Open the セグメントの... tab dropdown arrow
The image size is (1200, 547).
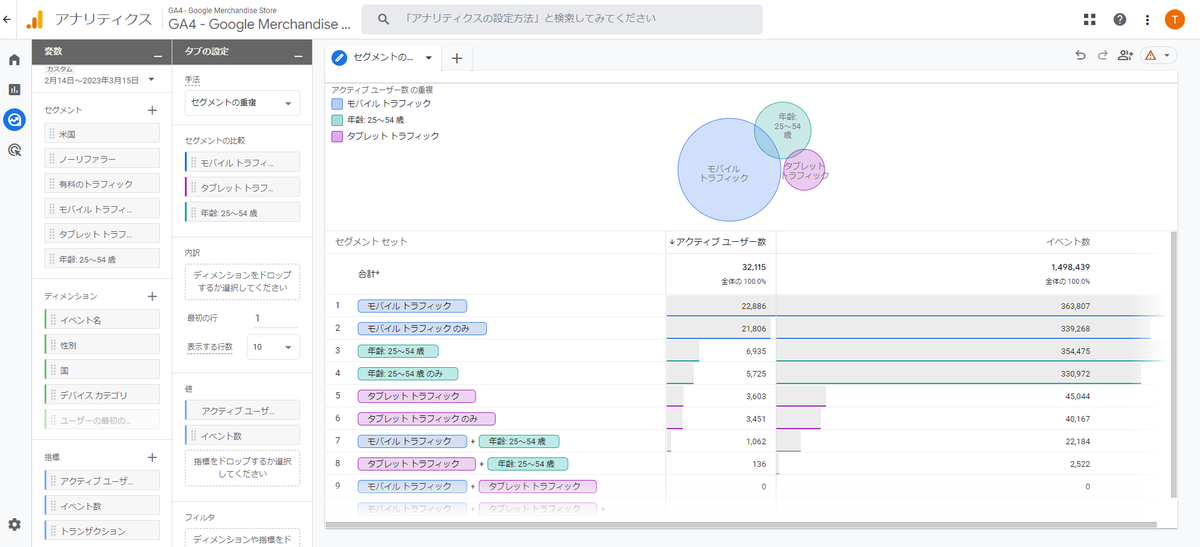[x=428, y=58]
